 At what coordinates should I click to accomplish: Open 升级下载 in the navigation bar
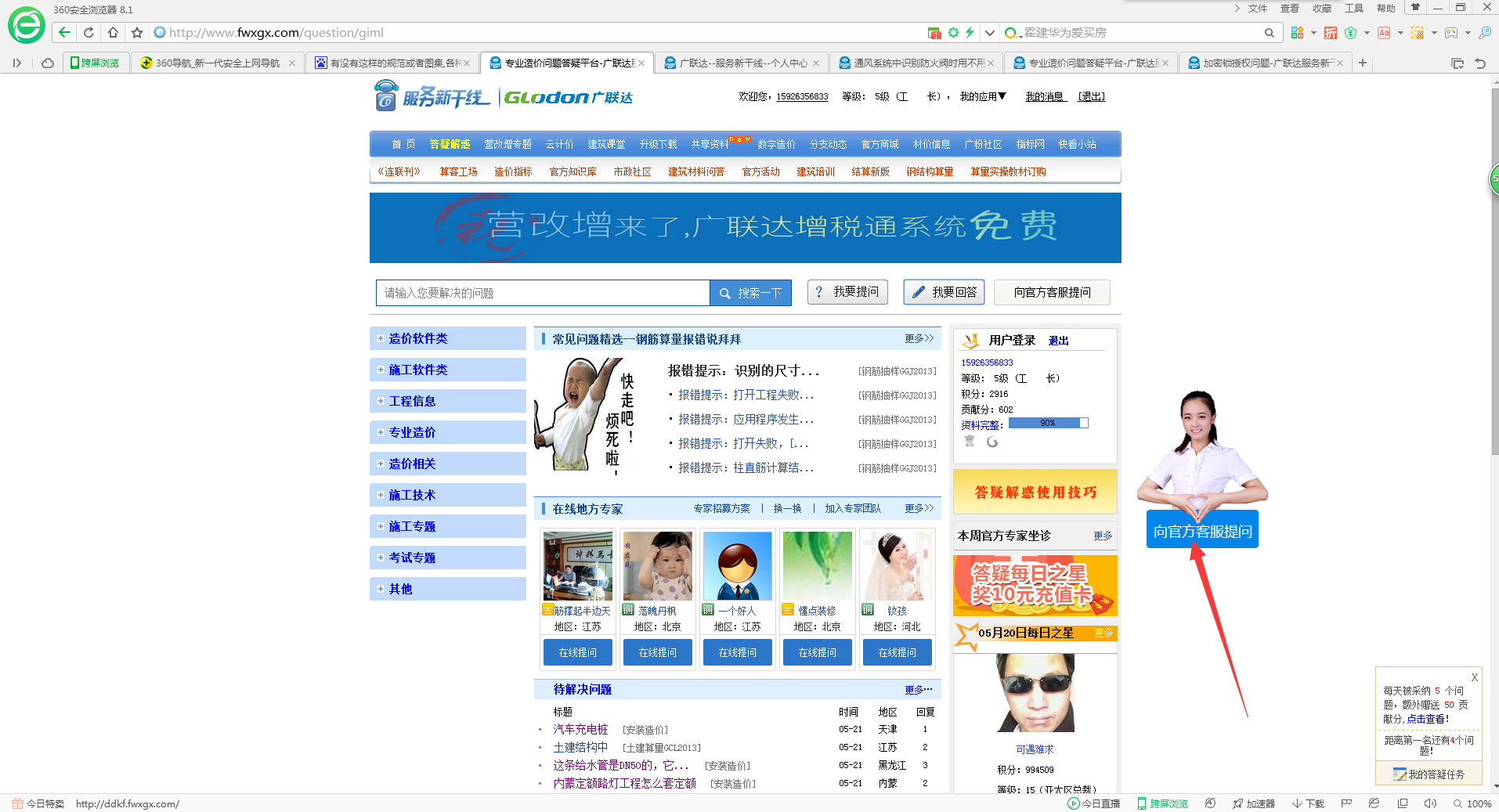[x=658, y=144]
